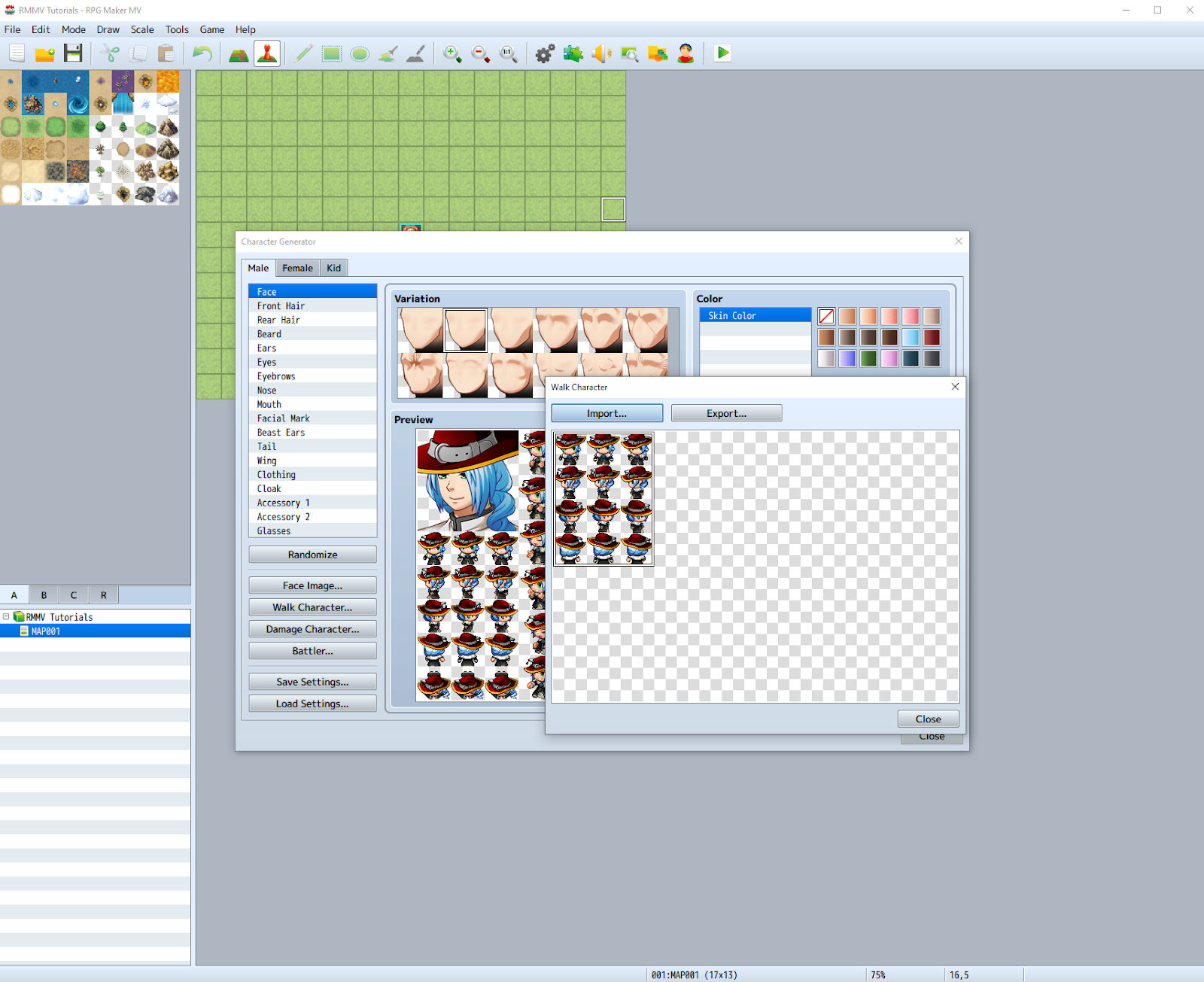
Task: Pick the dark red color swatch
Action: [x=932, y=337]
